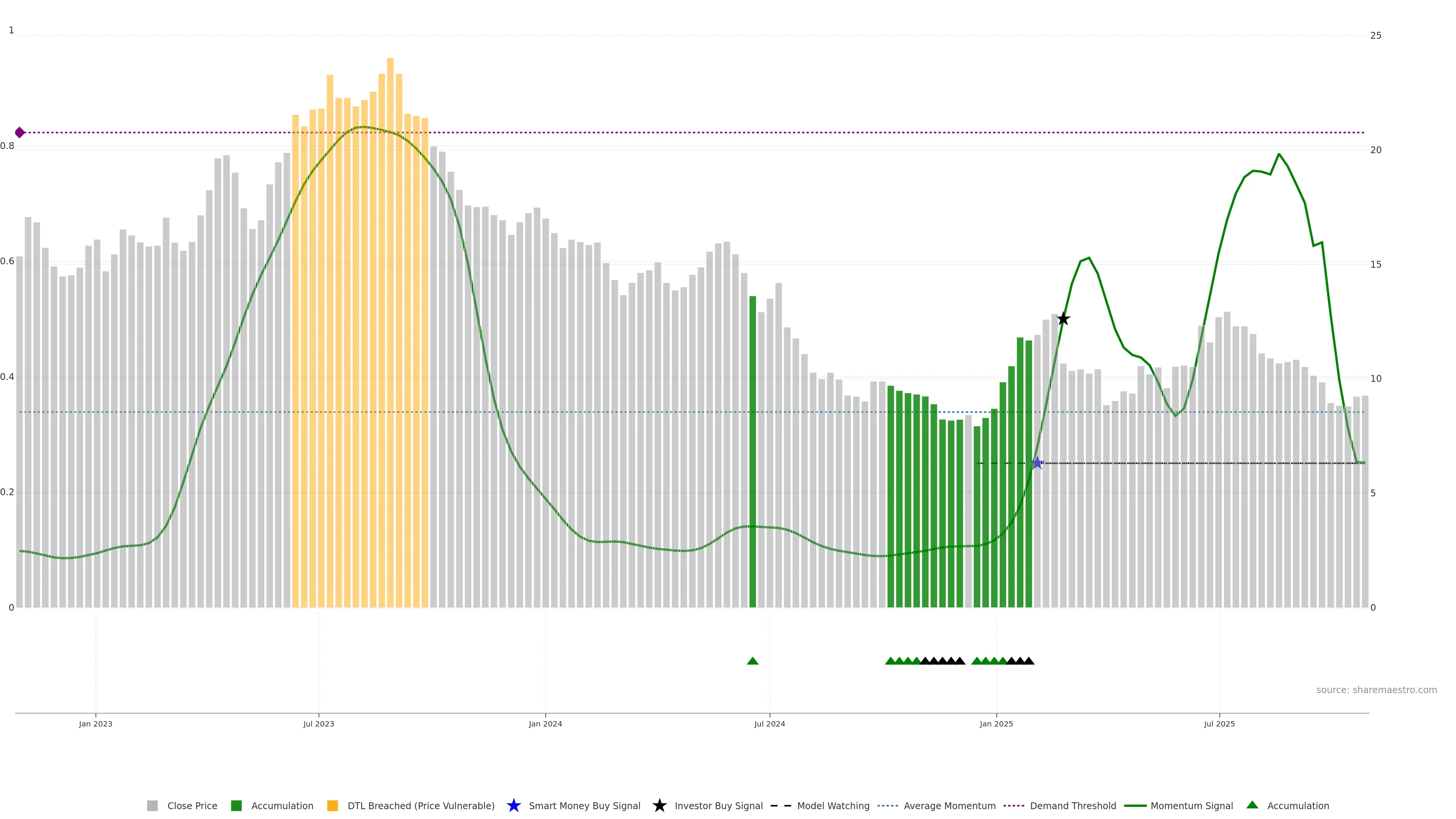Click the dashed Model Watching legend icon
The image size is (1456, 819).
tap(781, 805)
